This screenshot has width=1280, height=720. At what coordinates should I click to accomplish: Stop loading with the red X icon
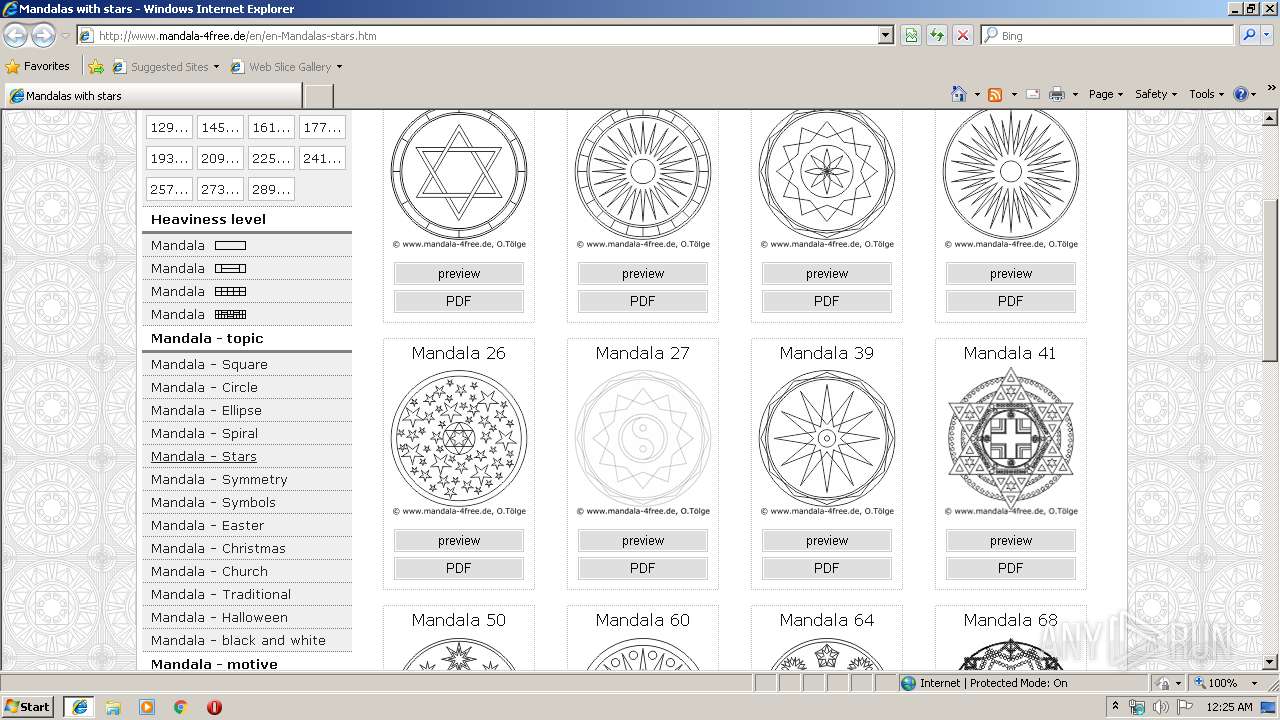(x=962, y=35)
